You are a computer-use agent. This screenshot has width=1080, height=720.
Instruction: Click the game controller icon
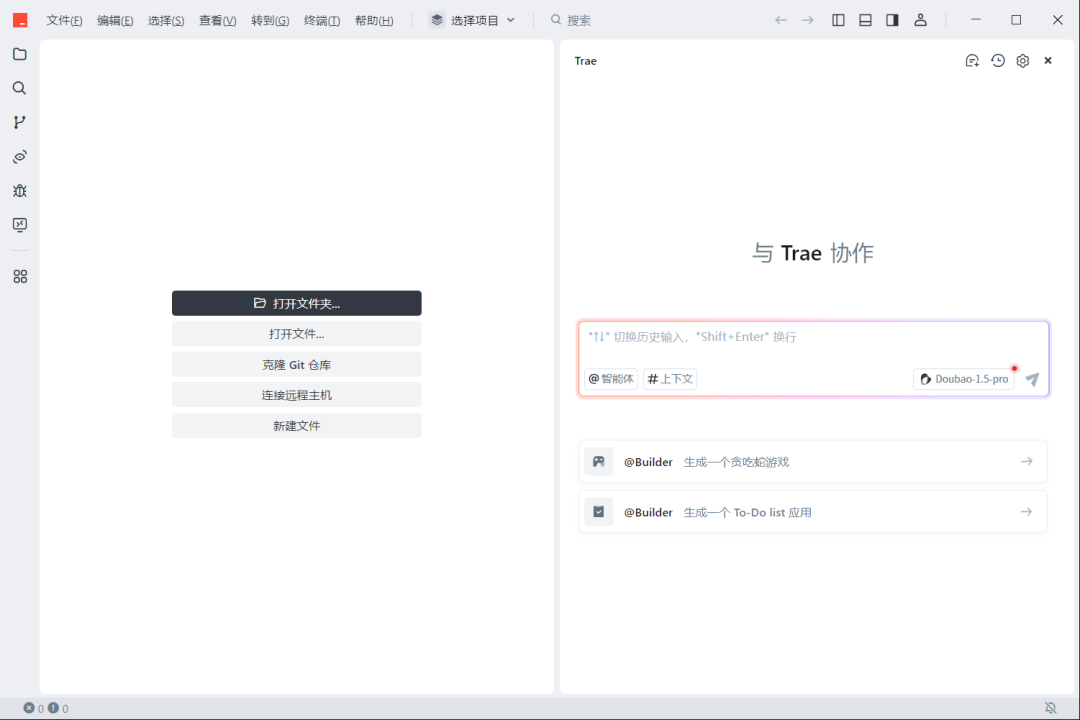[x=599, y=462]
